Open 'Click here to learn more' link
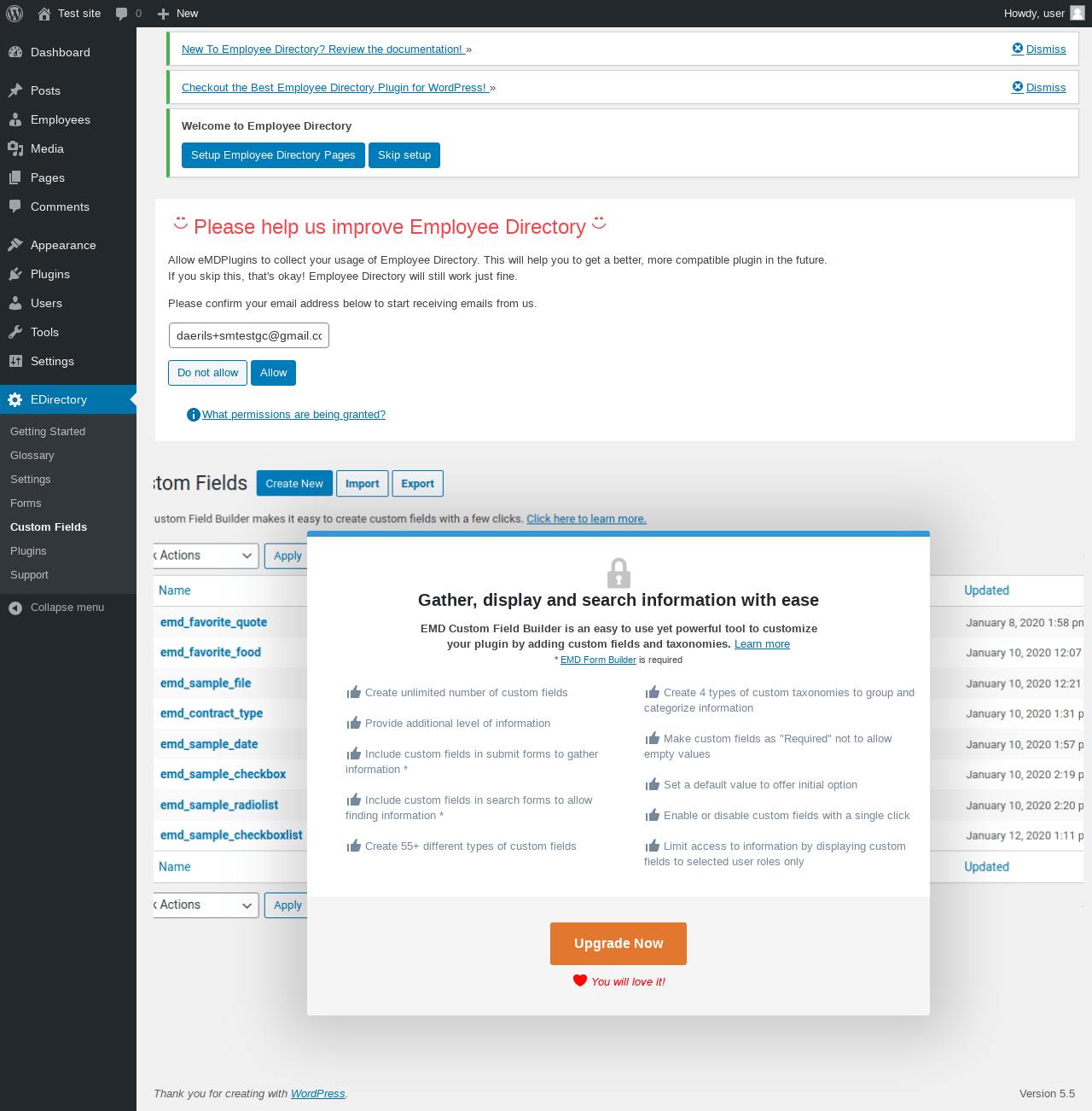The image size is (1092, 1111). 586,519
